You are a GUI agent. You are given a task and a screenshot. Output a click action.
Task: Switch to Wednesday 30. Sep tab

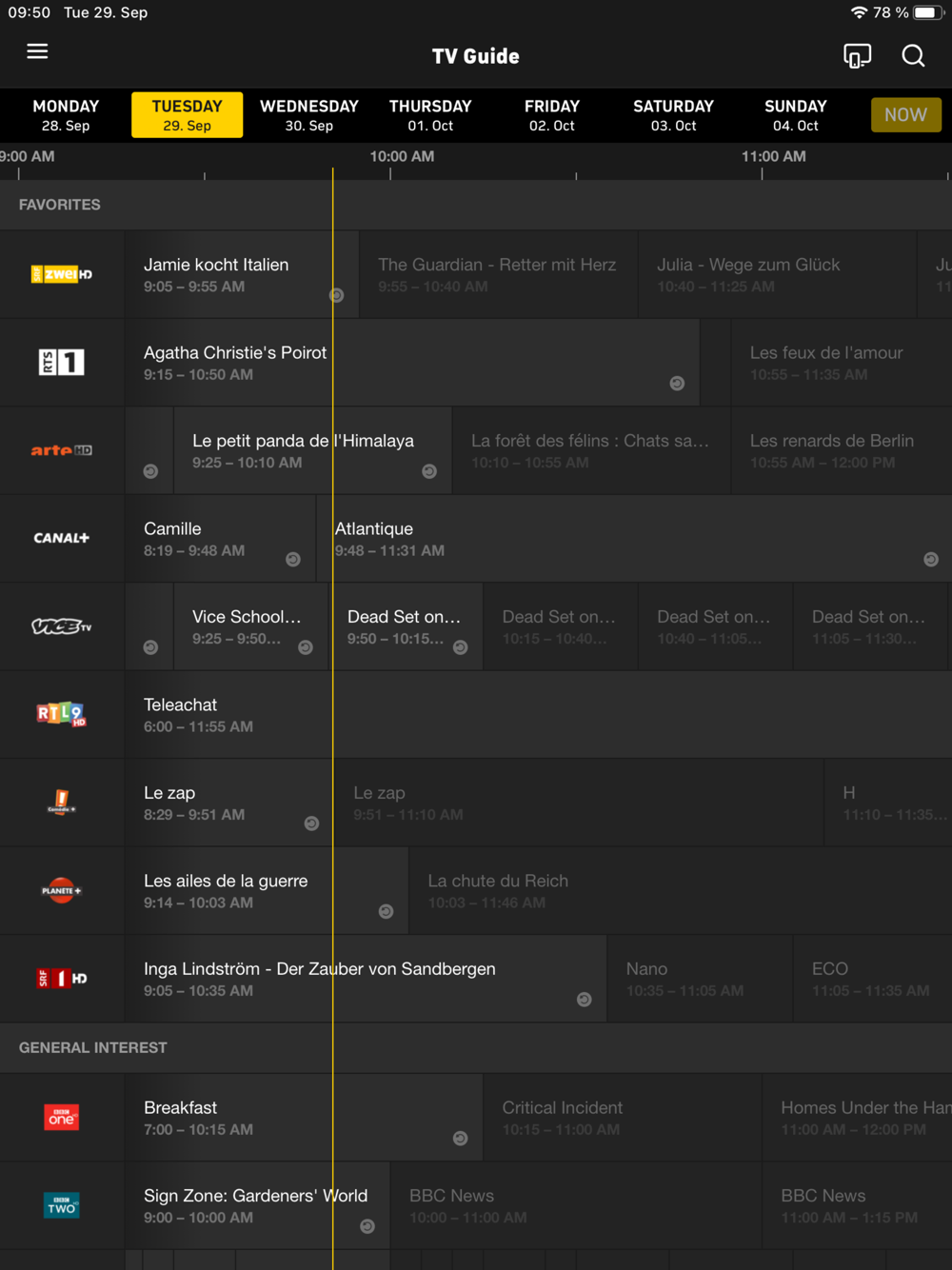point(309,115)
